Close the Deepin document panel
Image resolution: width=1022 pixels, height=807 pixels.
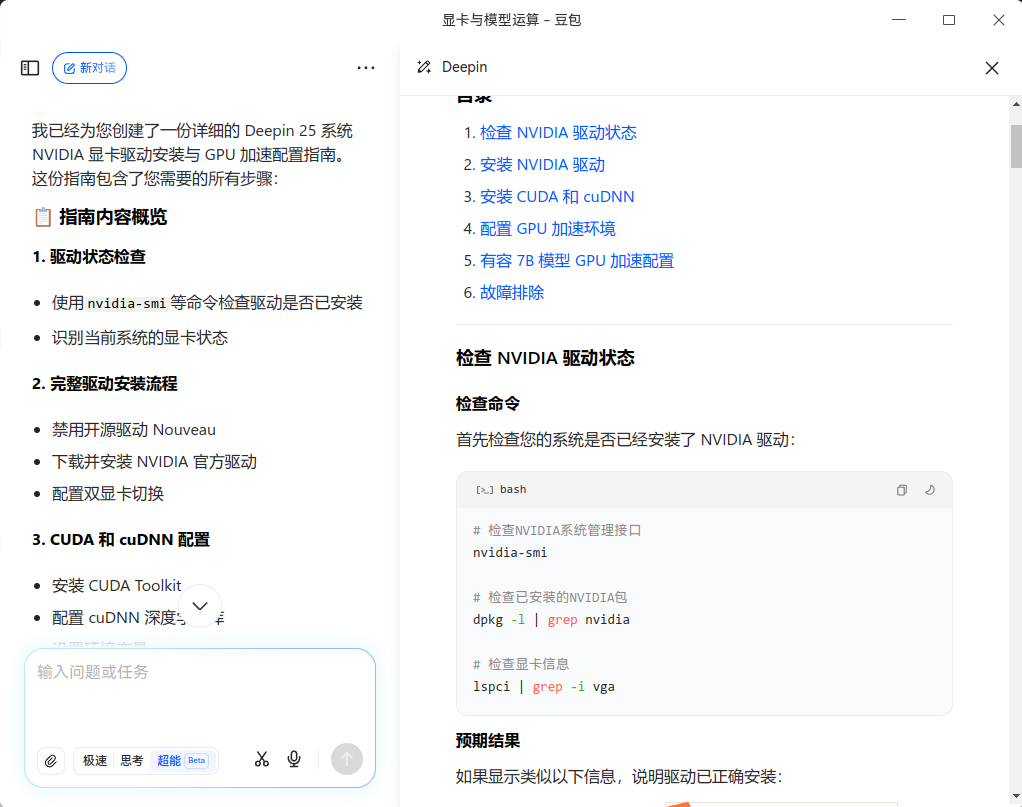click(992, 68)
